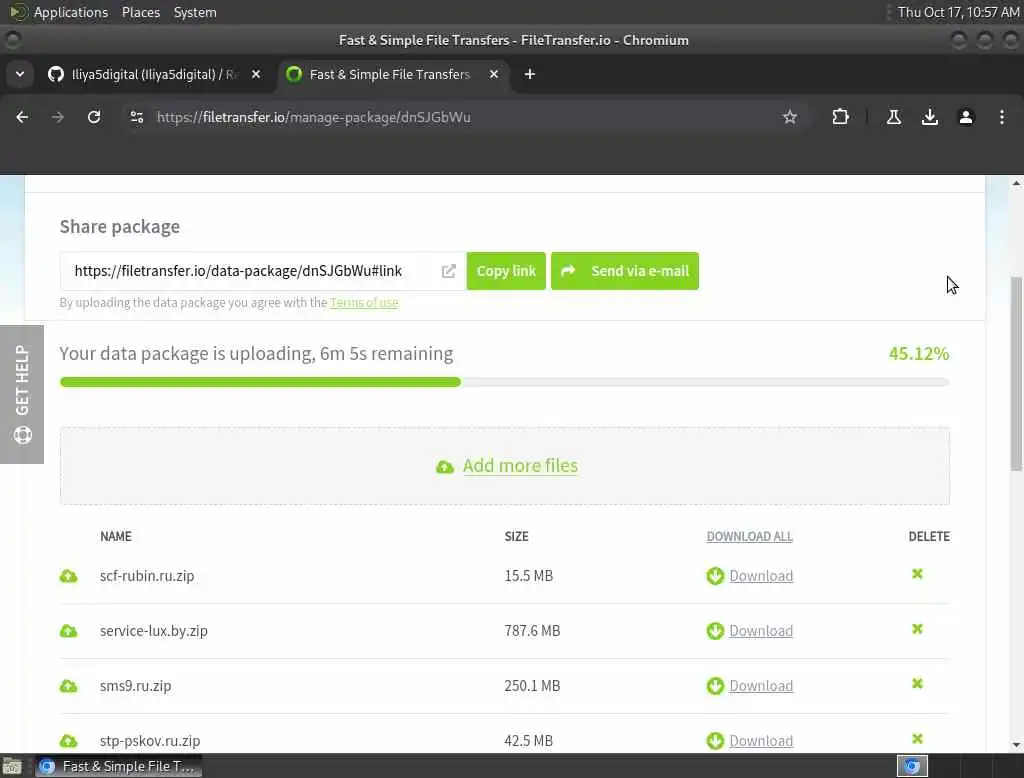Viewport: 1024px width, 778px height.
Task: Click the 45.12% upload percentage
Action: tap(918, 353)
